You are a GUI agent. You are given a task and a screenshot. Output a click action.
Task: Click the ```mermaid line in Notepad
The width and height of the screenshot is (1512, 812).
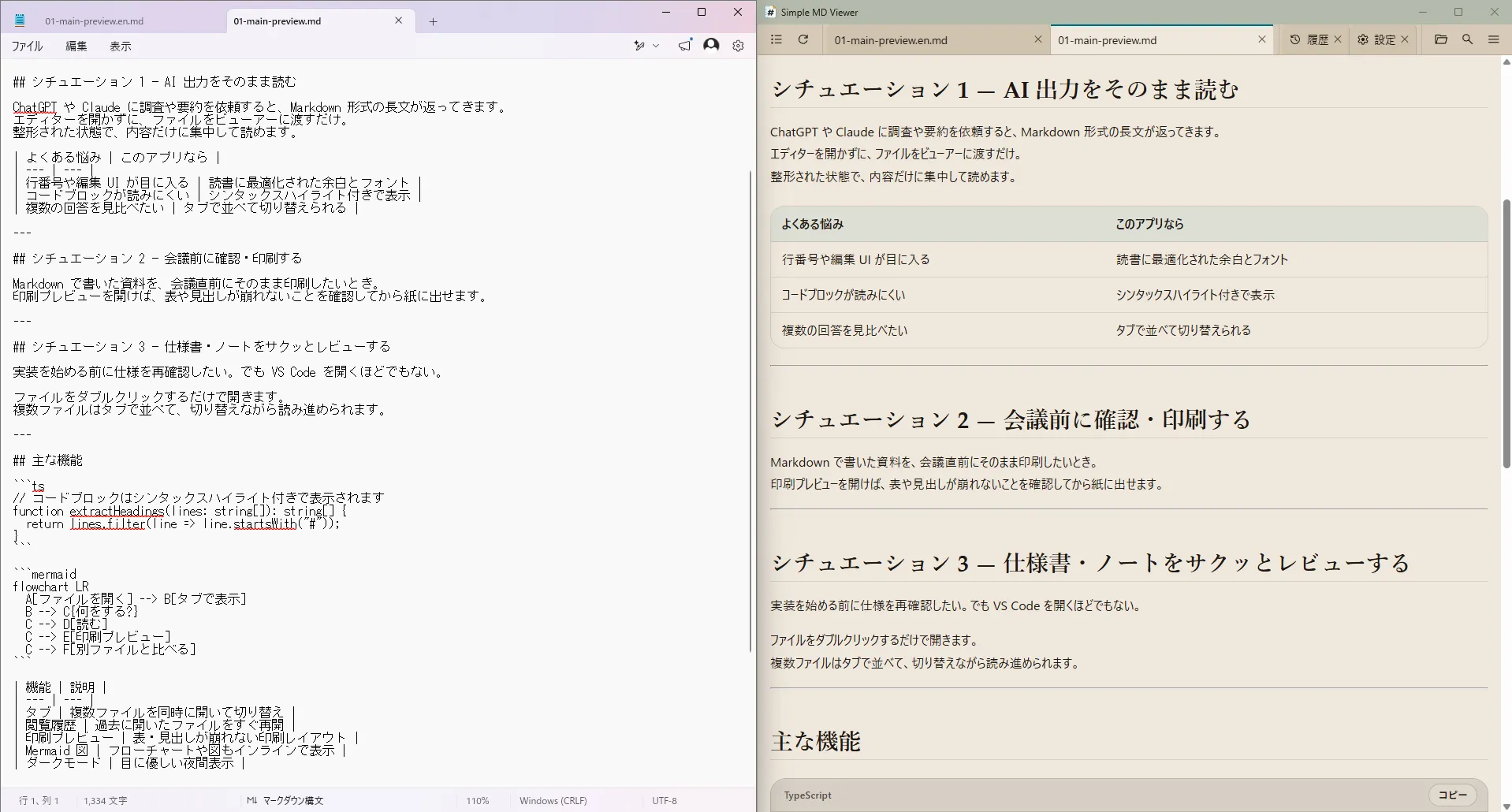coord(45,574)
